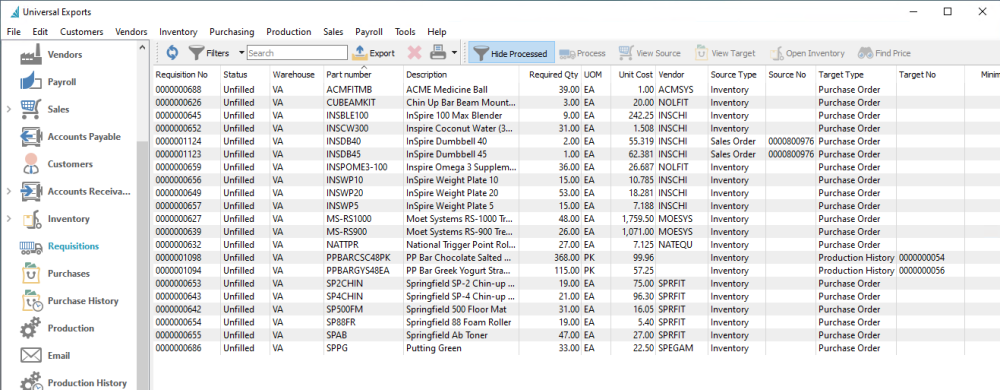The width and height of the screenshot is (1000, 390).
Task: Click the Universal Exports app icon
Action: click(x=15, y=11)
